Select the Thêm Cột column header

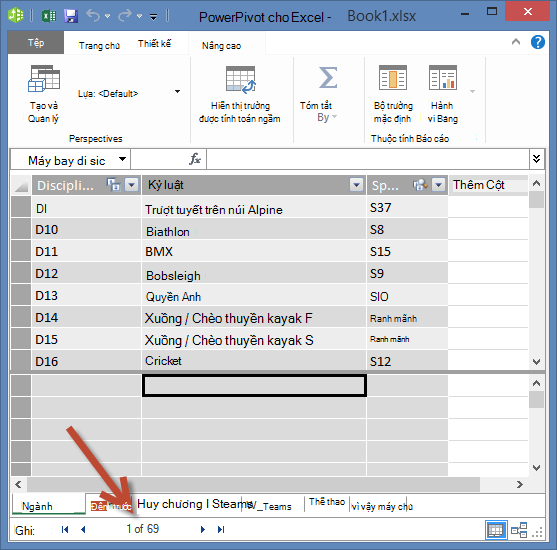click(x=488, y=185)
